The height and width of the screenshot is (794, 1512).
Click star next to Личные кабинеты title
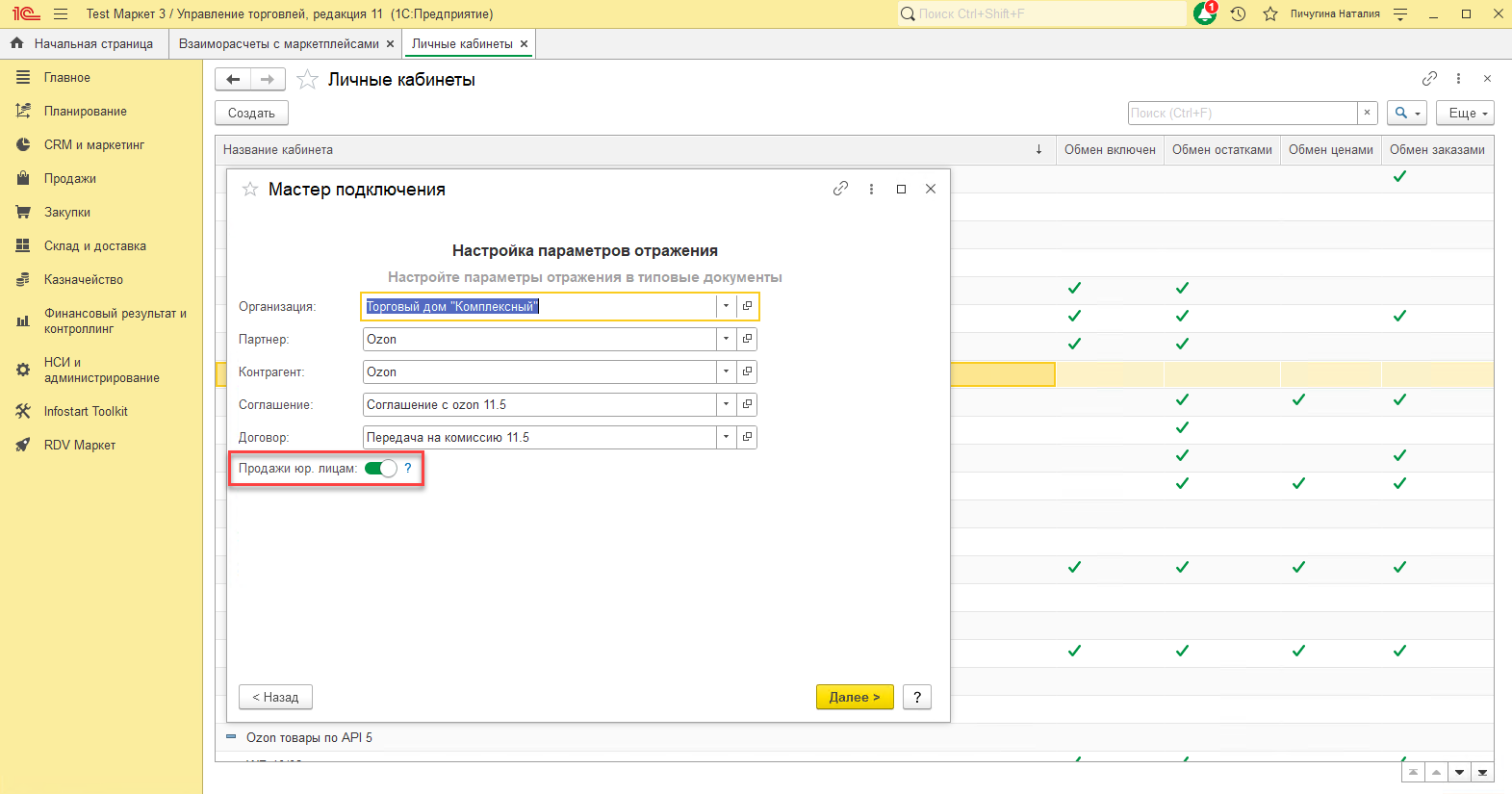point(307,80)
